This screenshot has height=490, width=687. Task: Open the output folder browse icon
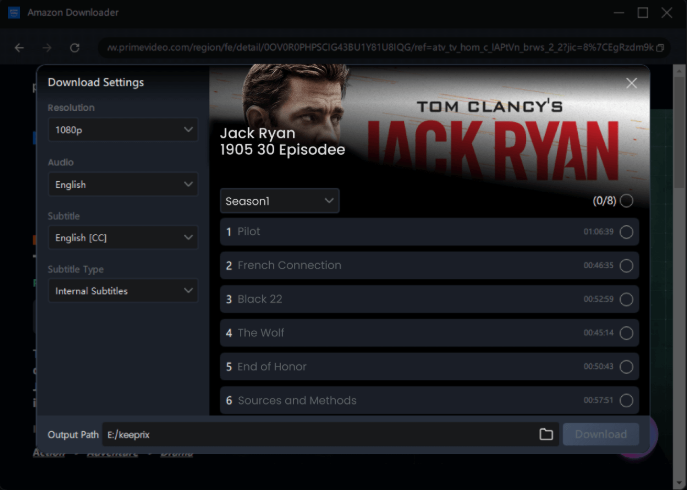546,434
